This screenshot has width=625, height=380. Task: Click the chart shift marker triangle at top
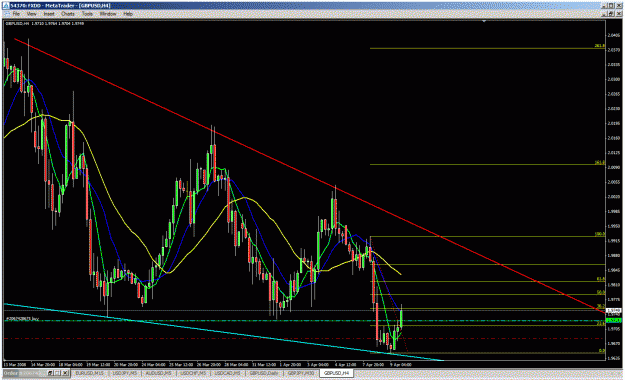(x=484, y=21)
